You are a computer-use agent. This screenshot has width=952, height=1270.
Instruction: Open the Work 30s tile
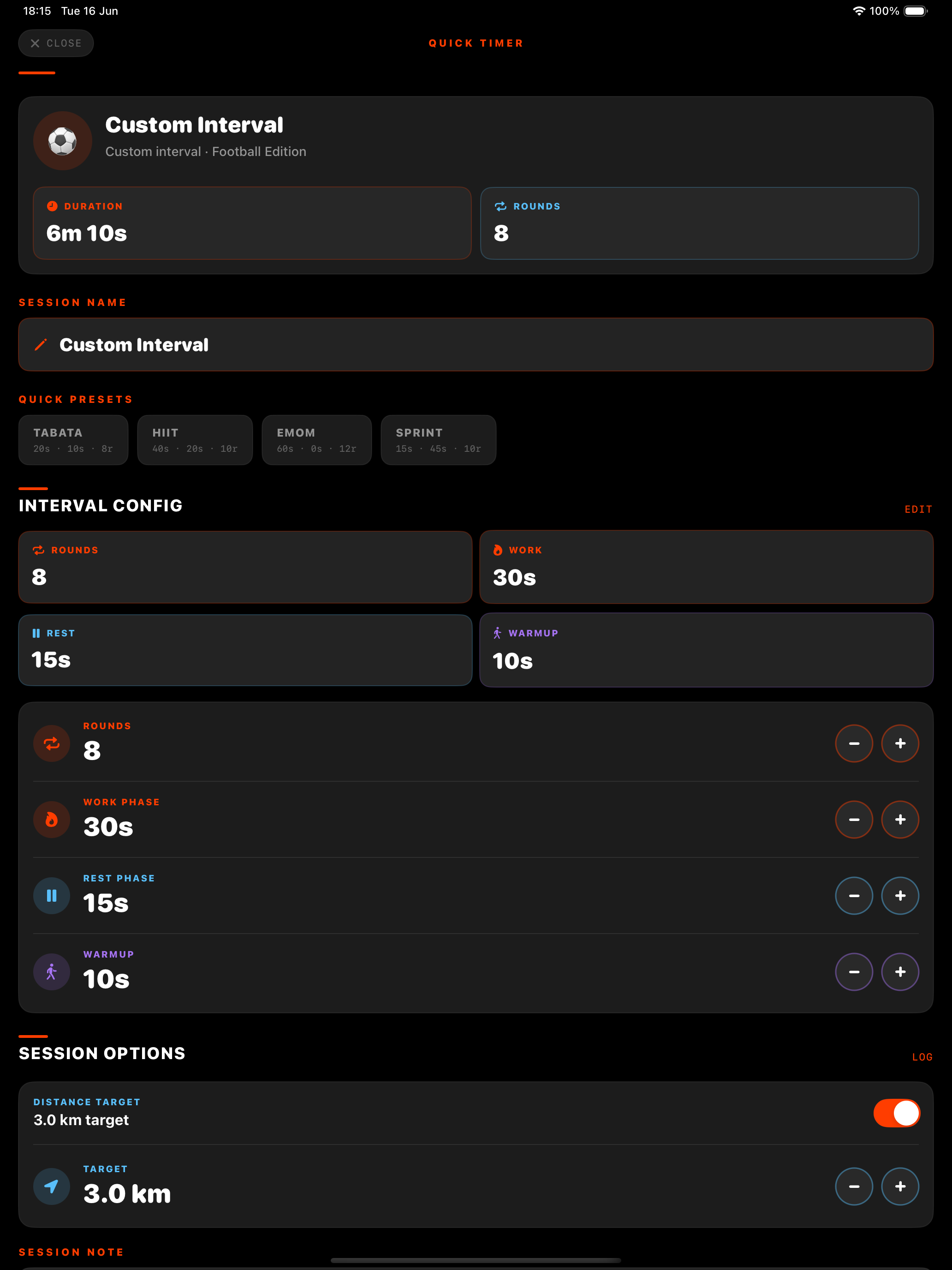tap(707, 567)
